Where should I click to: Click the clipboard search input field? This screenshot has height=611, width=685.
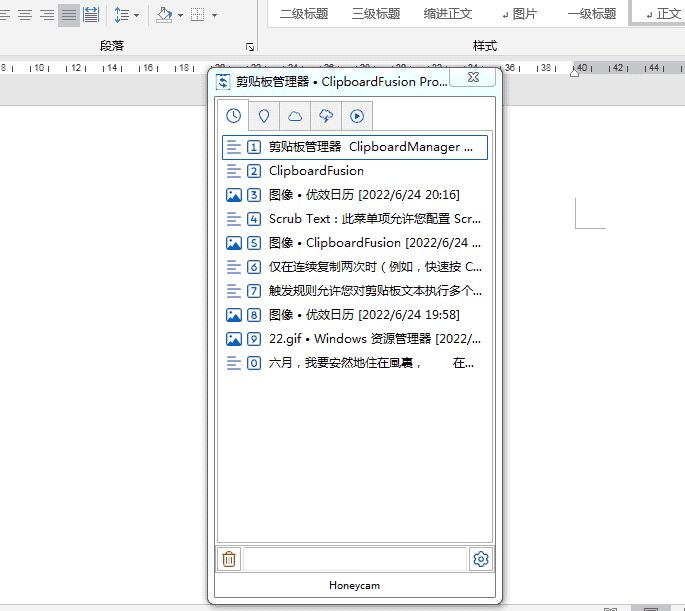tap(355, 559)
